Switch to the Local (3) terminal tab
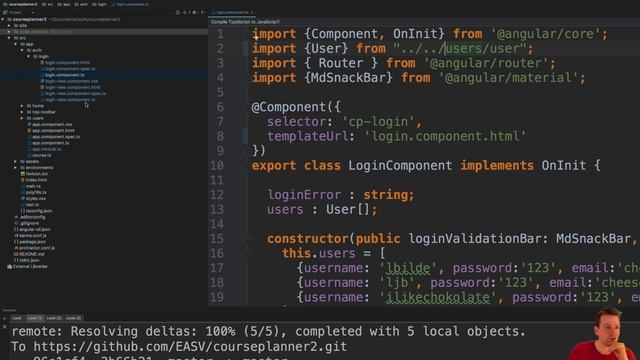Screen dimensions: 640x360 73,318
